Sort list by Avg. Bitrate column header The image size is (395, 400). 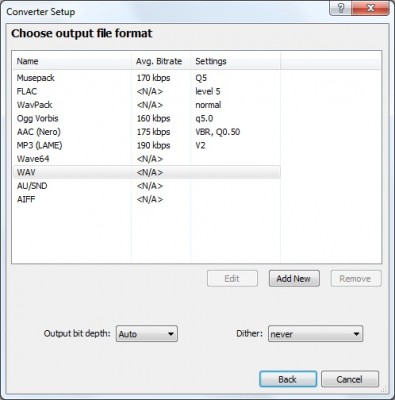pyautogui.click(x=161, y=61)
